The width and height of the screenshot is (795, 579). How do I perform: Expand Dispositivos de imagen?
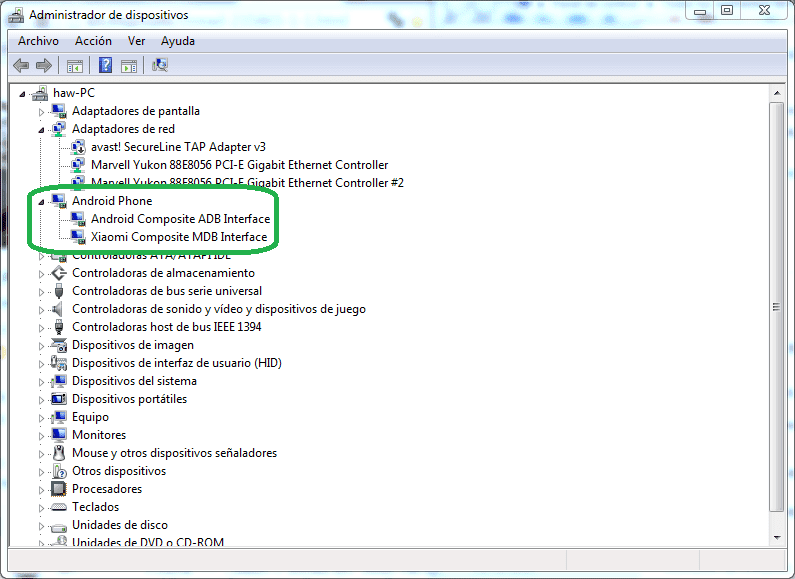tap(41, 346)
